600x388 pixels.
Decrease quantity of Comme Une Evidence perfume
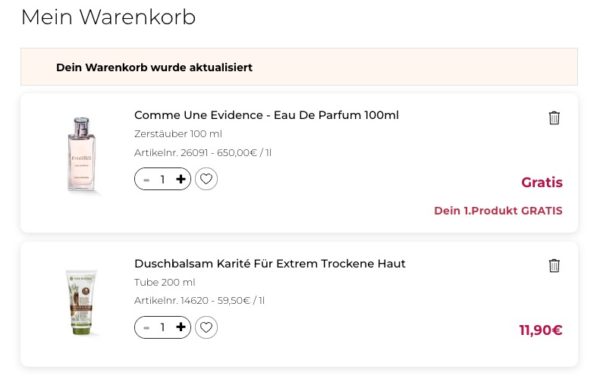click(146, 179)
